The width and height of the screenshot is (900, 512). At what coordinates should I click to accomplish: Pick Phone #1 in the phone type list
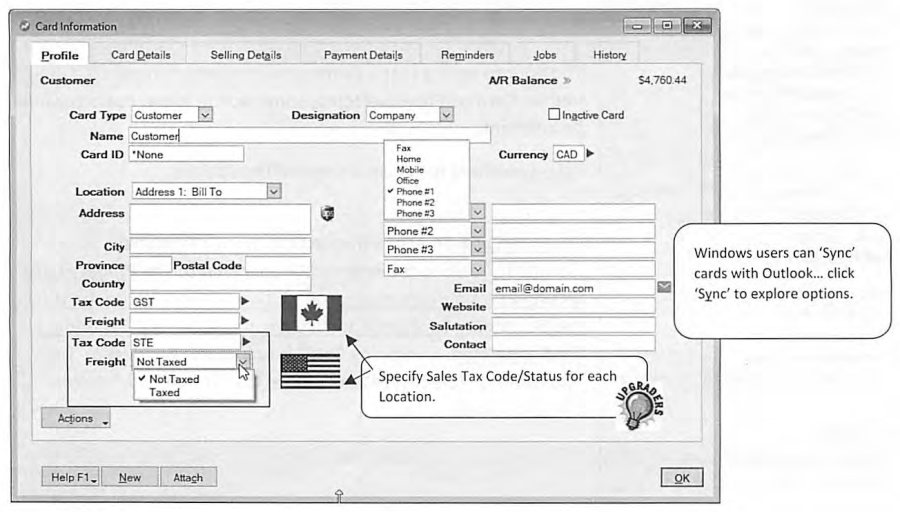click(415, 191)
